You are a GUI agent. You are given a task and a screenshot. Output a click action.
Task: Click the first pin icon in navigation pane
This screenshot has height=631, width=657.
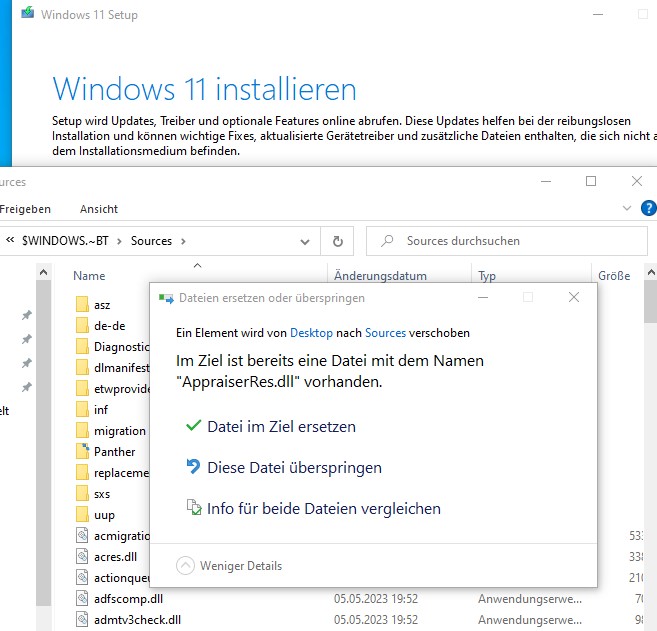(26, 315)
